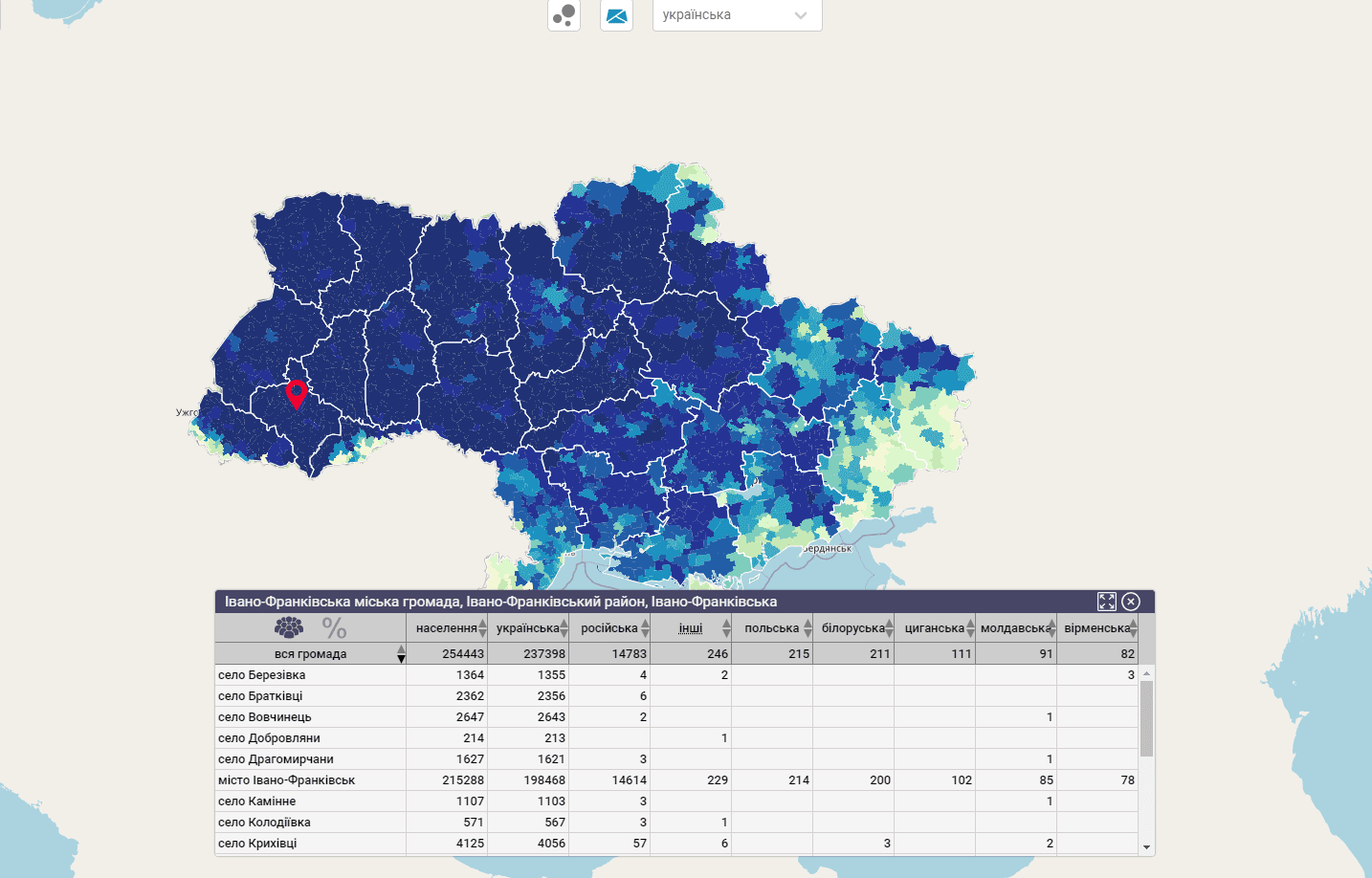Image resolution: width=1372 pixels, height=878 pixels.
Task: Sort by українська column sort arrows
Action: click(564, 628)
